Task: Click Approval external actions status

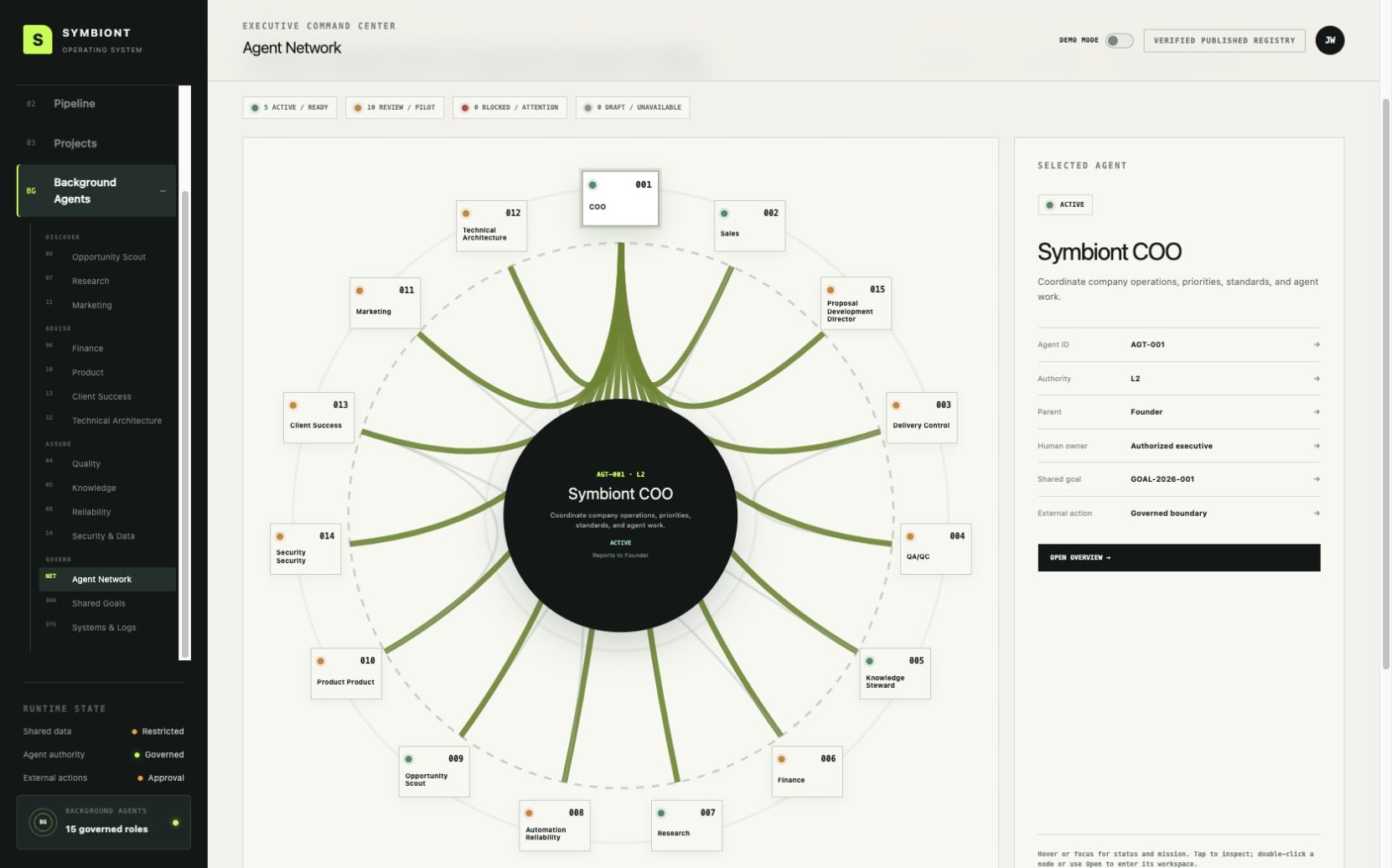Action: pos(161,778)
